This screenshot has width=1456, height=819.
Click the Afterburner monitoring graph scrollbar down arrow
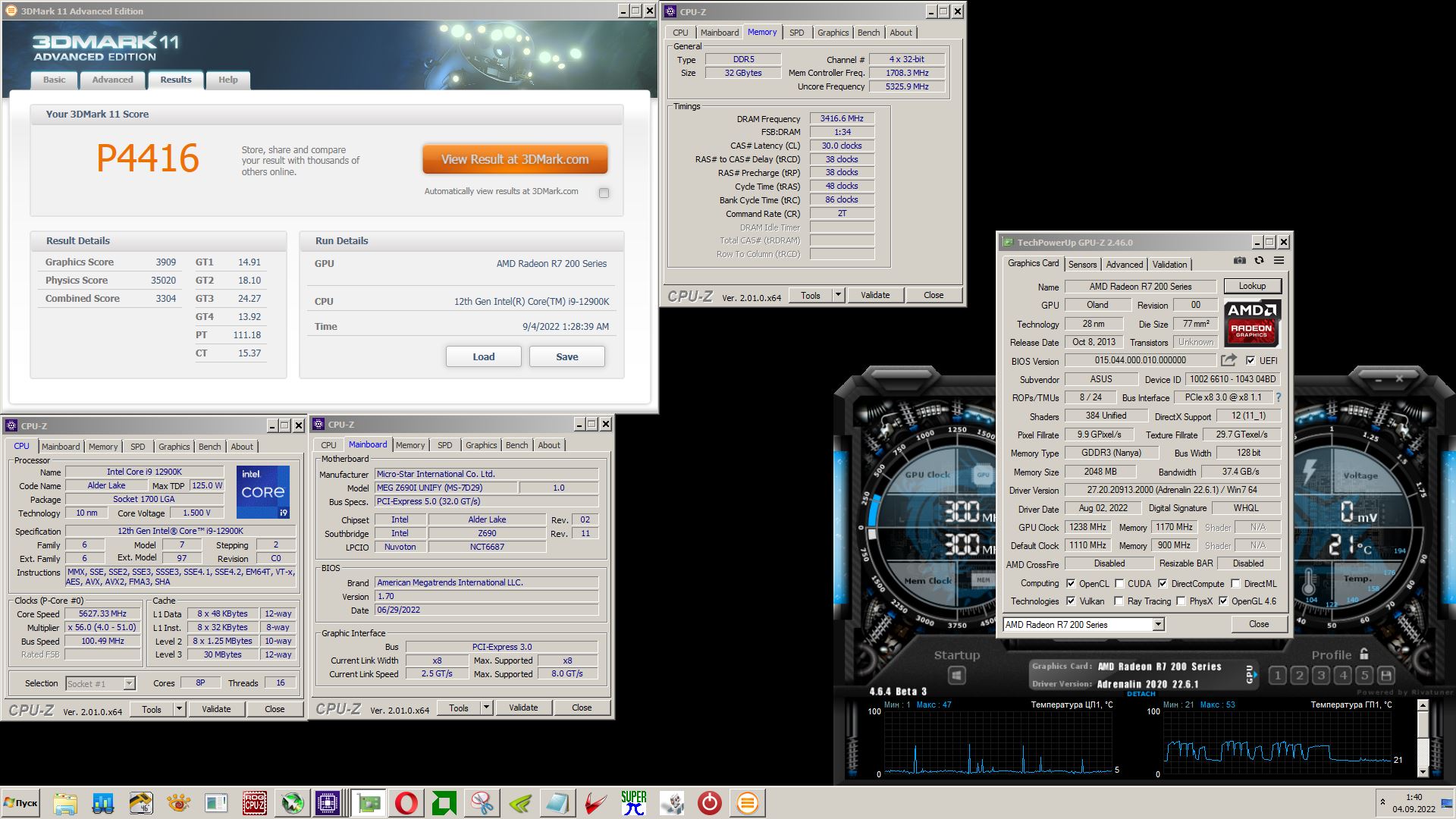(1423, 772)
